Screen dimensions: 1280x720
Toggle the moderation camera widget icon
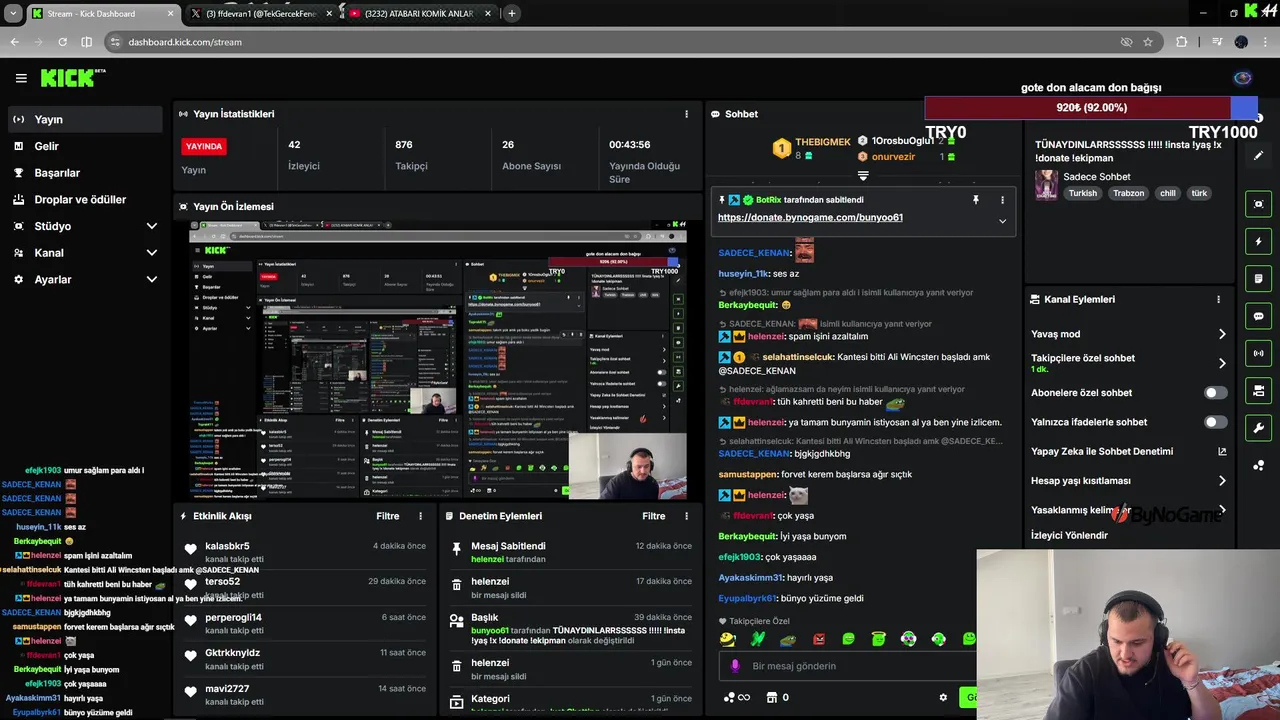coord(1259,391)
